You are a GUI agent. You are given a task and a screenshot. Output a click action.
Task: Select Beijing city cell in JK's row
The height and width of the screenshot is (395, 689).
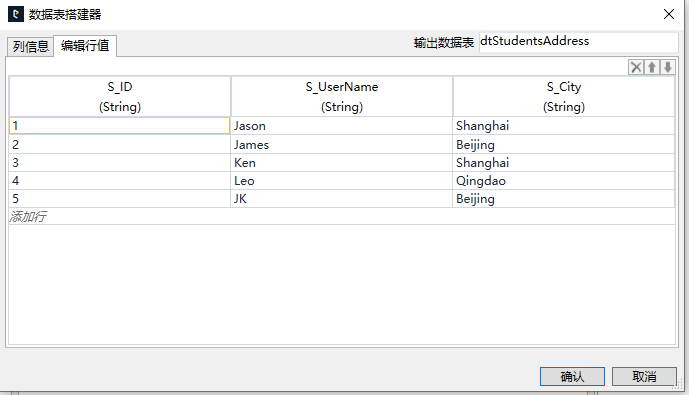(564, 199)
